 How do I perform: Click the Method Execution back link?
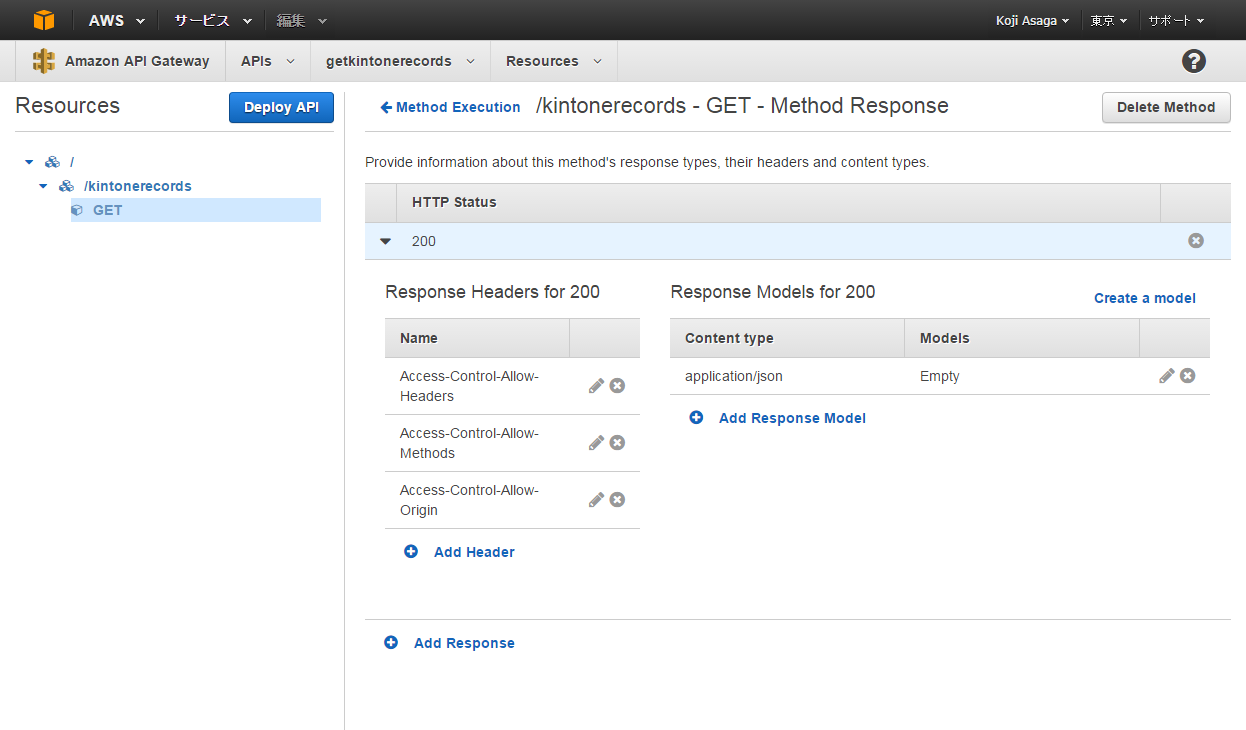pos(450,107)
